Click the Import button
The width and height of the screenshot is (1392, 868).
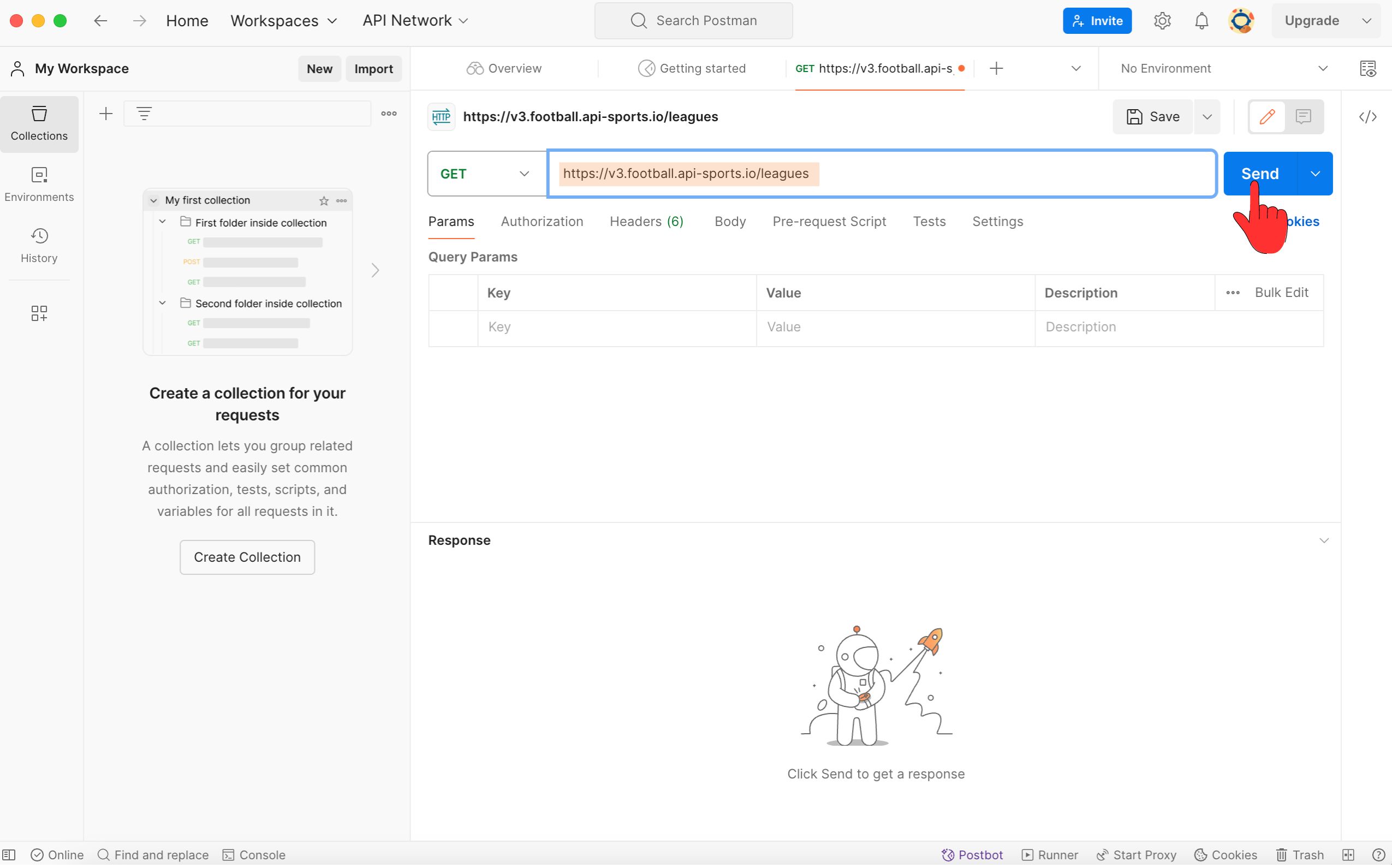point(374,68)
